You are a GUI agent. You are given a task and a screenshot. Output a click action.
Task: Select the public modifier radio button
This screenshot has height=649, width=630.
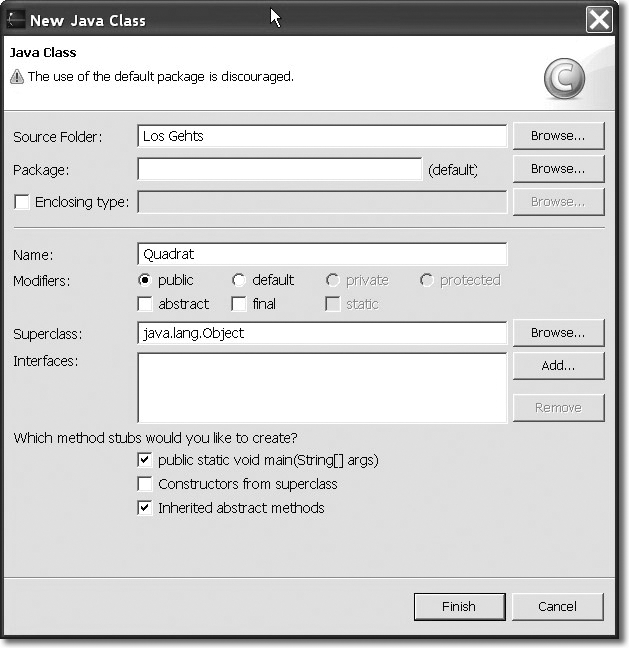point(145,280)
